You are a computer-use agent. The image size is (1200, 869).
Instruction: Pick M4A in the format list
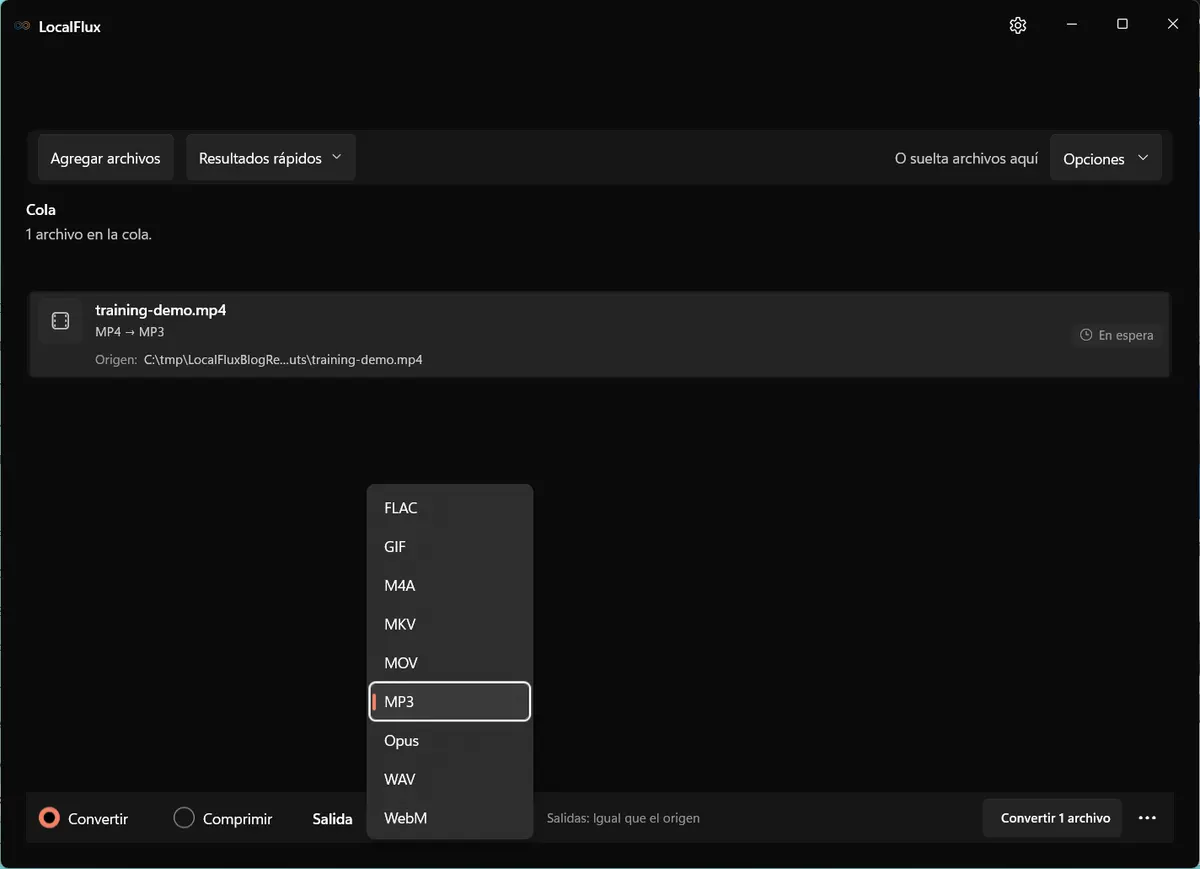pos(450,586)
